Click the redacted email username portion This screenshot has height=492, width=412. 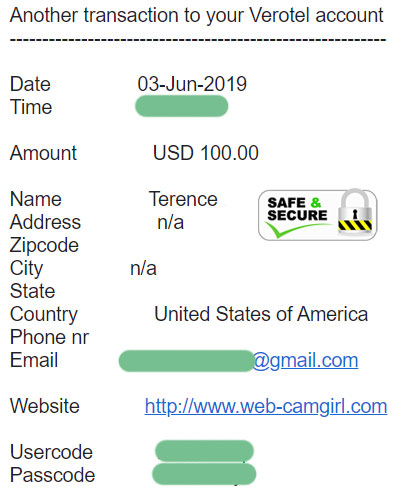[x=186, y=361]
